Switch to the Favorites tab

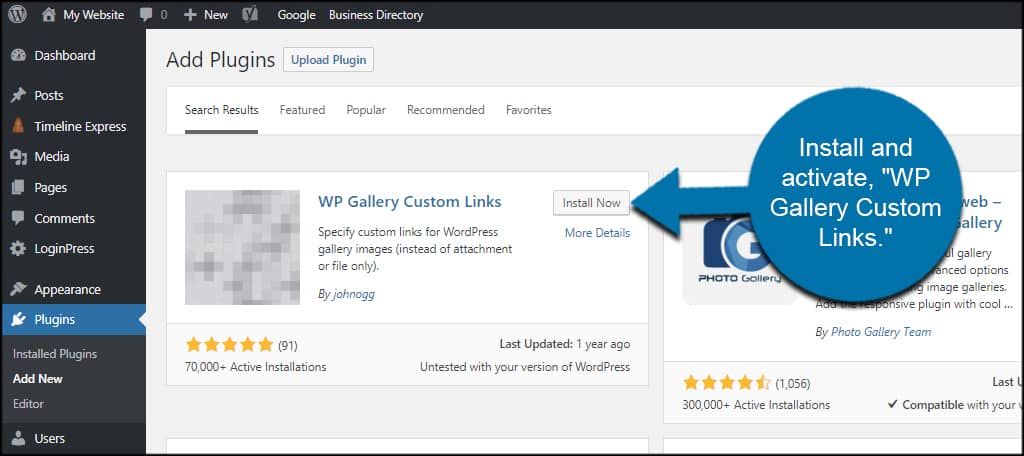[x=529, y=110]
